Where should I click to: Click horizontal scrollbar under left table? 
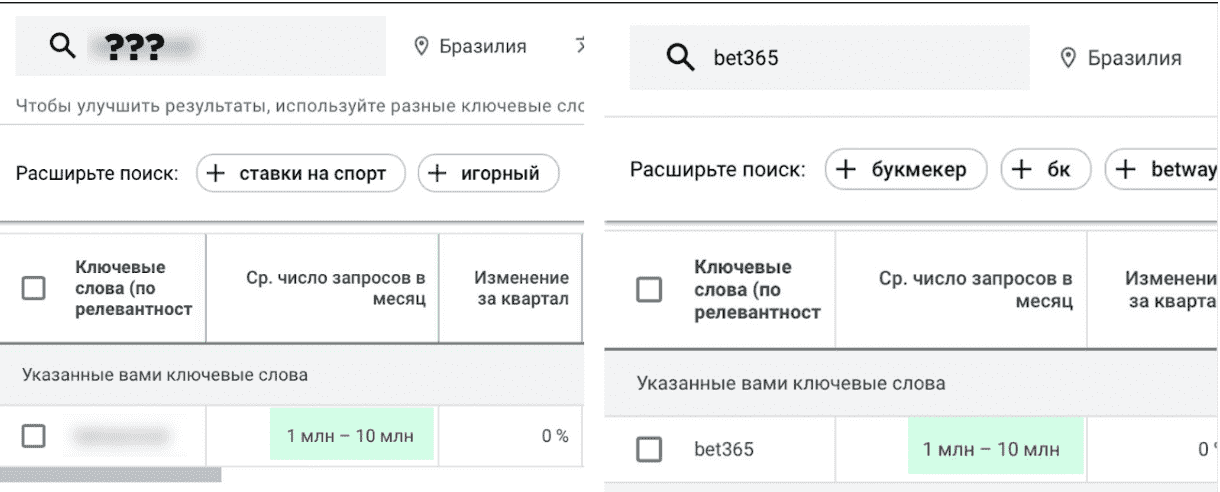click(110, 475)
